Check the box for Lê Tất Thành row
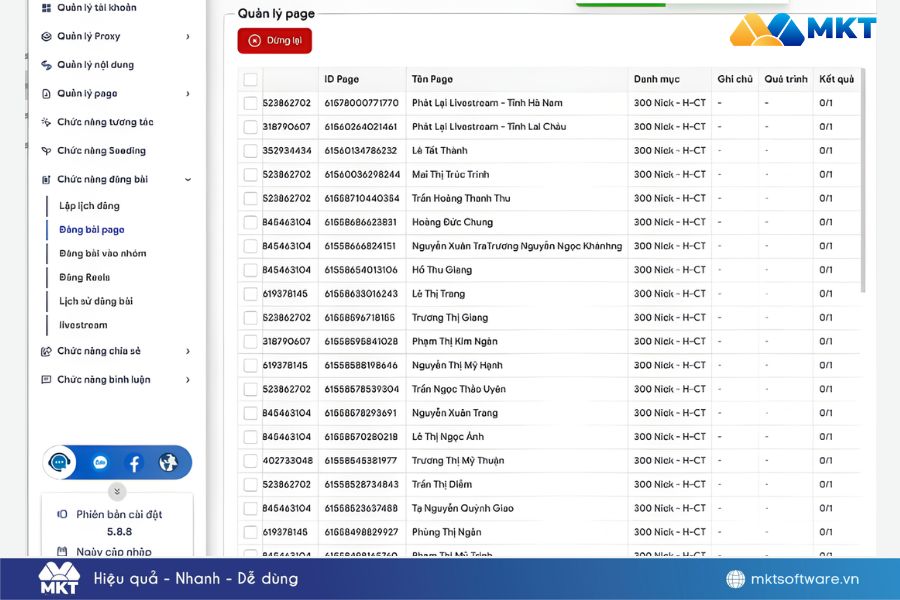 click(250, 151)
